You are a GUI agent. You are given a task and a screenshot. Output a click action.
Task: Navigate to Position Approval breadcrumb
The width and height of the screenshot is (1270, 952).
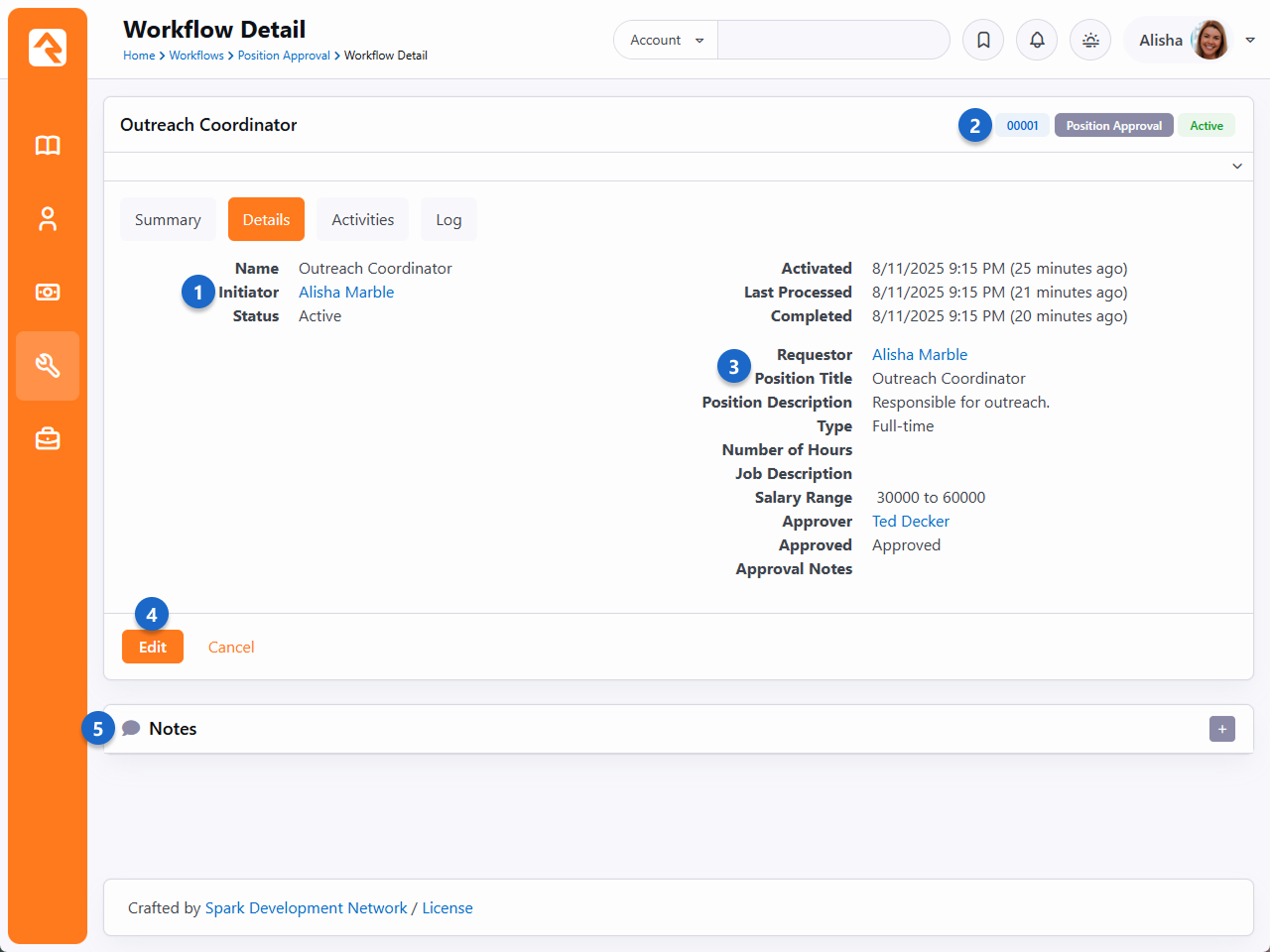click(284, 56)
